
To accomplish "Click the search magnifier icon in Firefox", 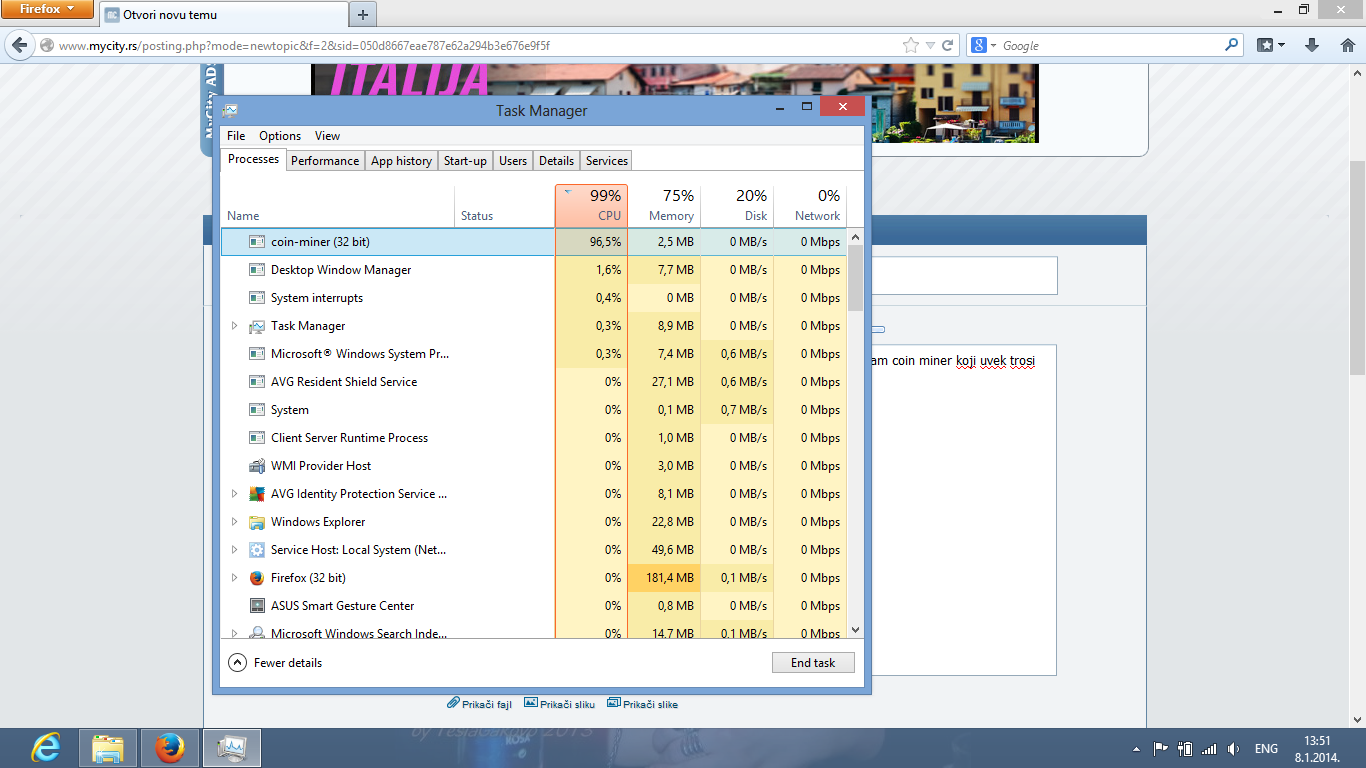I will coord(1232,45).
